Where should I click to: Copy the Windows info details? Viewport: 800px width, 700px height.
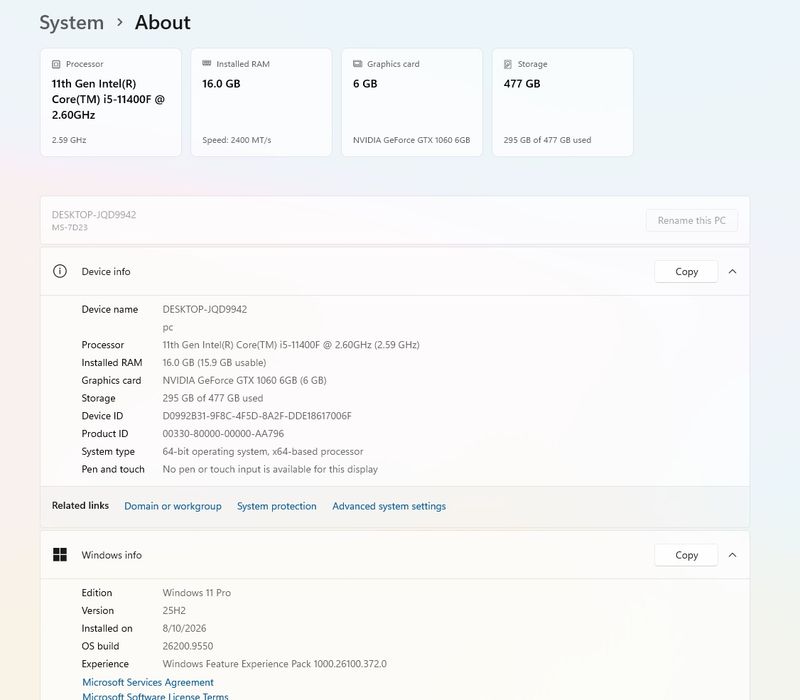[686, 555]
